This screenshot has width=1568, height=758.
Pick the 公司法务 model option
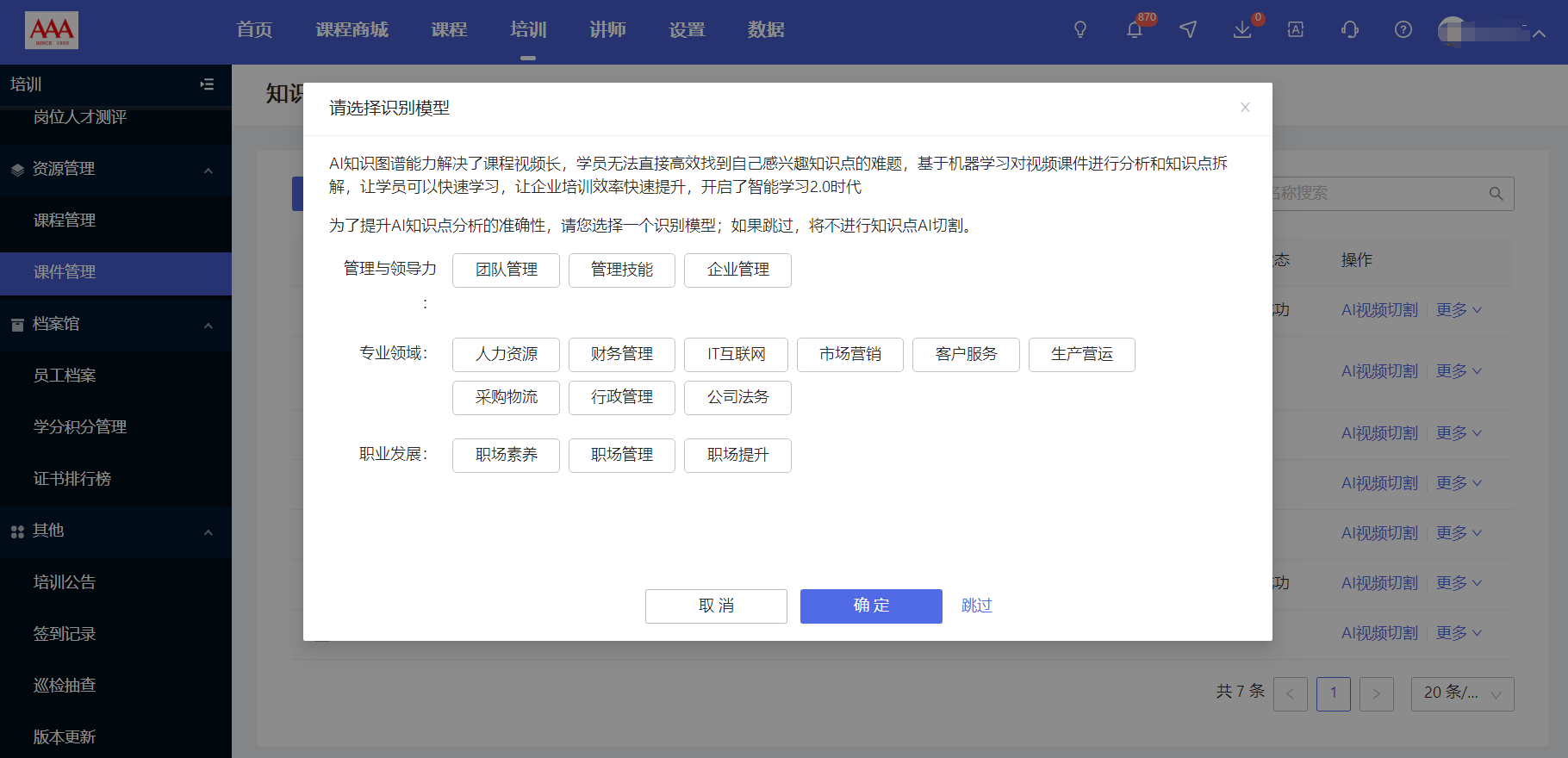click(x=737, y=397)
